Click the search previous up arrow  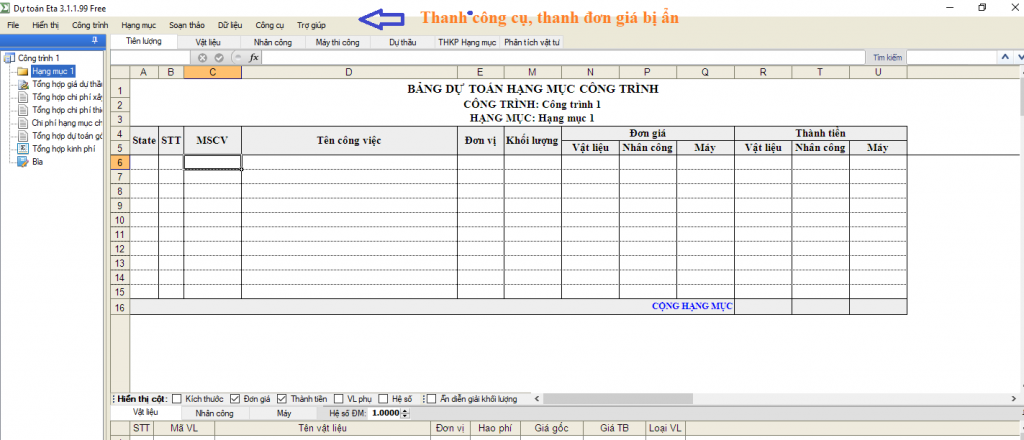(1004, 57)
